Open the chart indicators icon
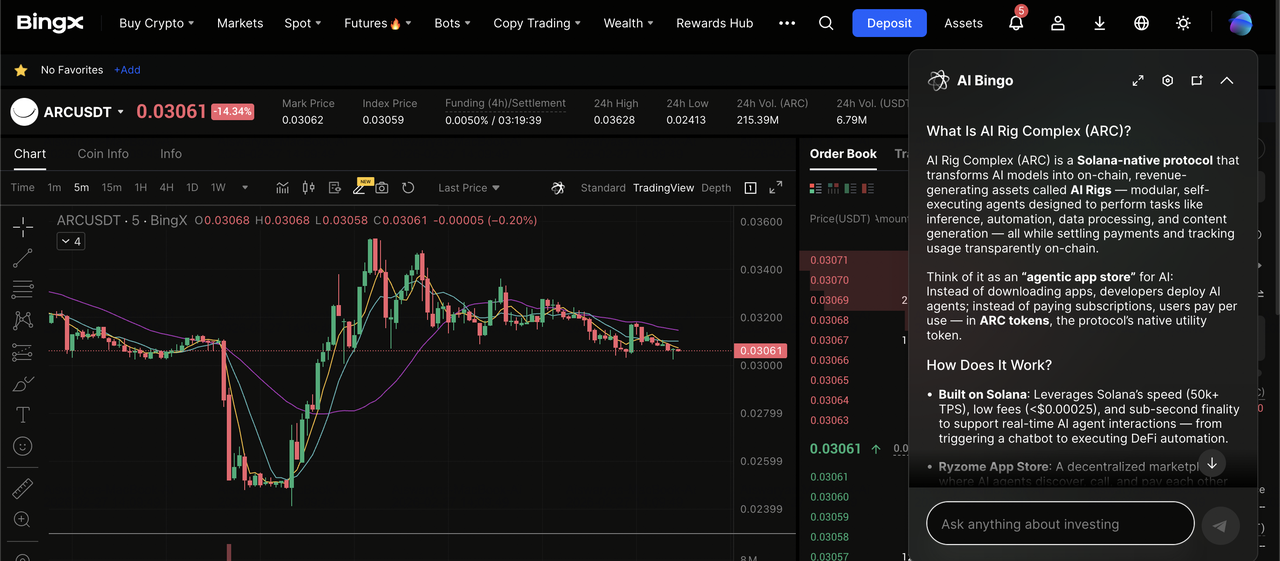This screenshot has width=1280, height=561. coord(283,188)
